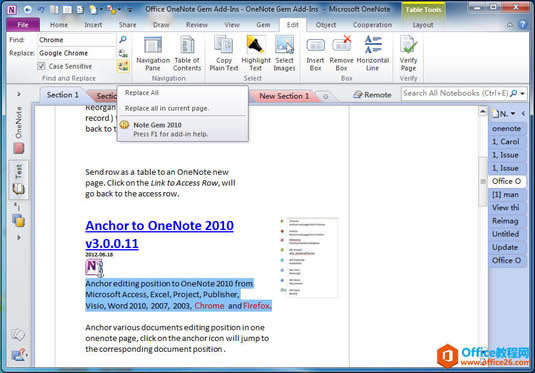Image resolution: width=535 pixels, height=373 pixels.
Task: Click the Replace All icon
Action: 123,66
